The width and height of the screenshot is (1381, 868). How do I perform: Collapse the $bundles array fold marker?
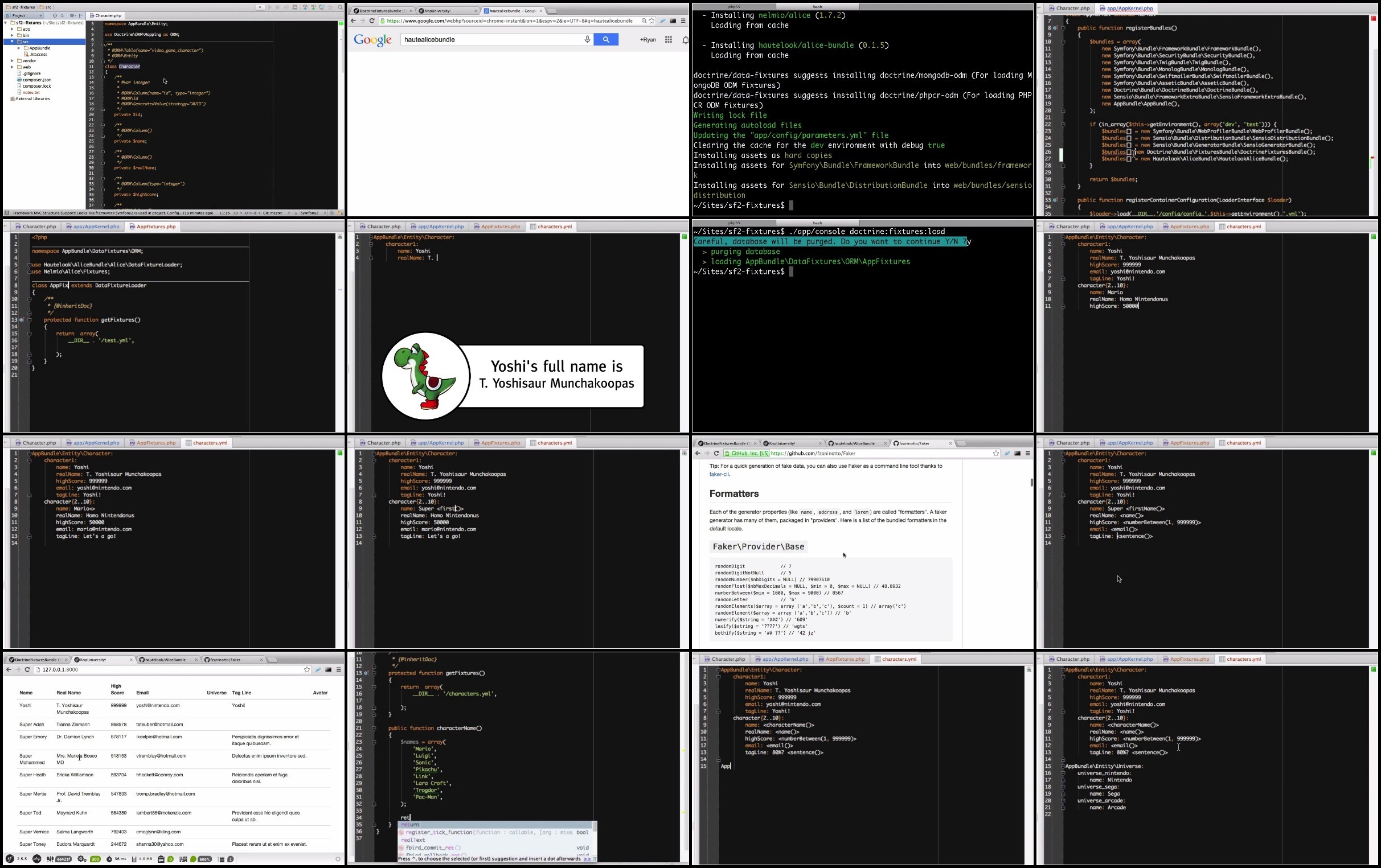coord(1063,42)
